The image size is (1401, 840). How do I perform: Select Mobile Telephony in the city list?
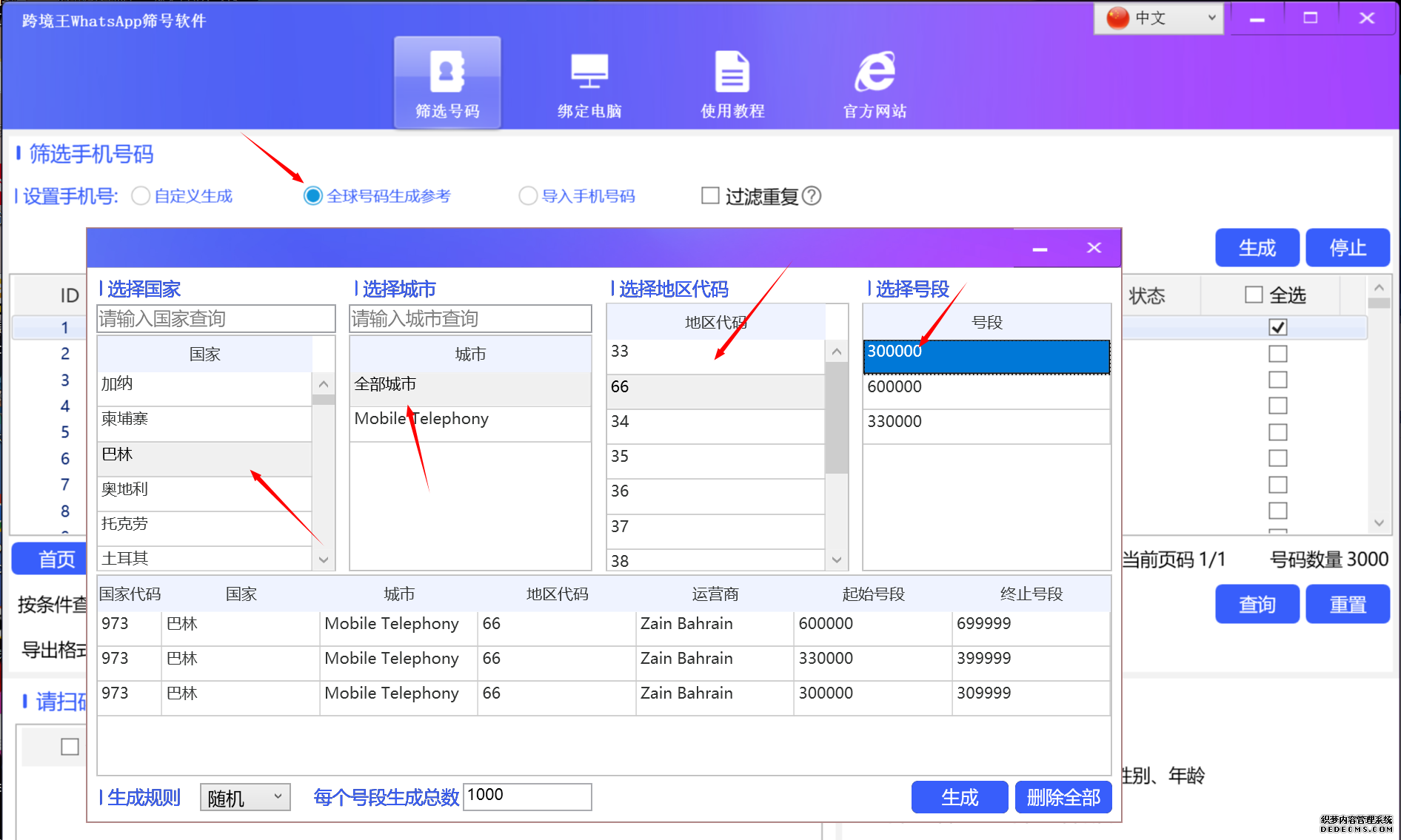(421, 418)
